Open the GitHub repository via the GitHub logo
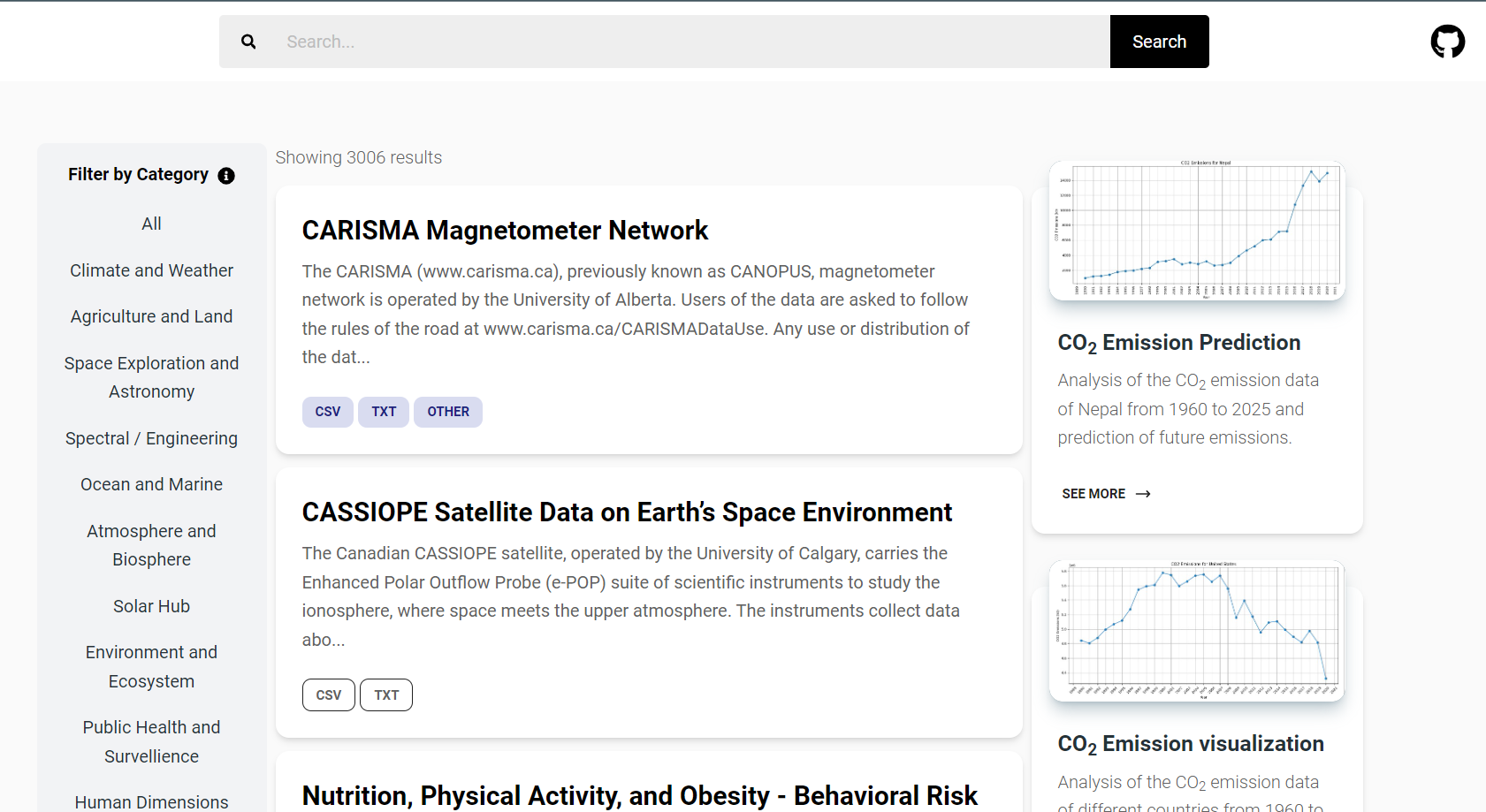 [x=1447, y=40]
